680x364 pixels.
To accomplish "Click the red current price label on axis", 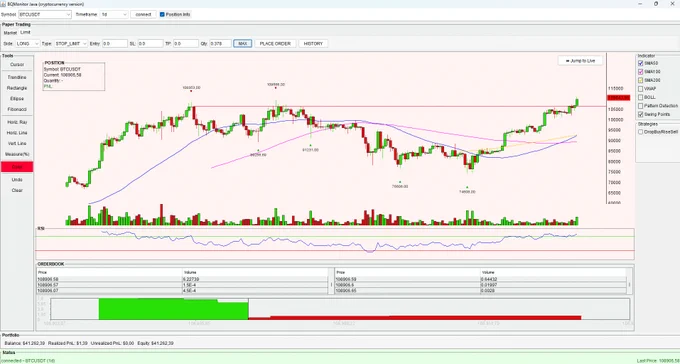I will pos(618,98).
